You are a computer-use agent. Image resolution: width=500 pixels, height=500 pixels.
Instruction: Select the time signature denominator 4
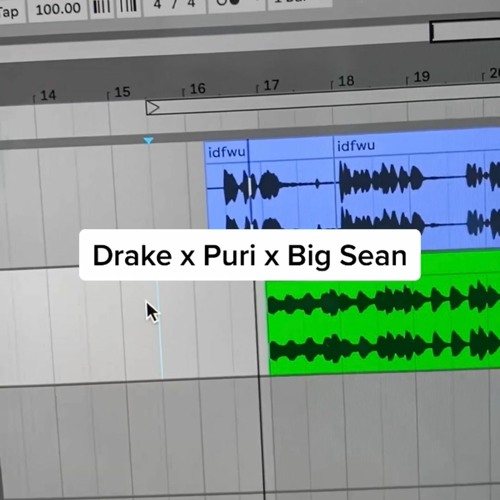tap(191, 4)
